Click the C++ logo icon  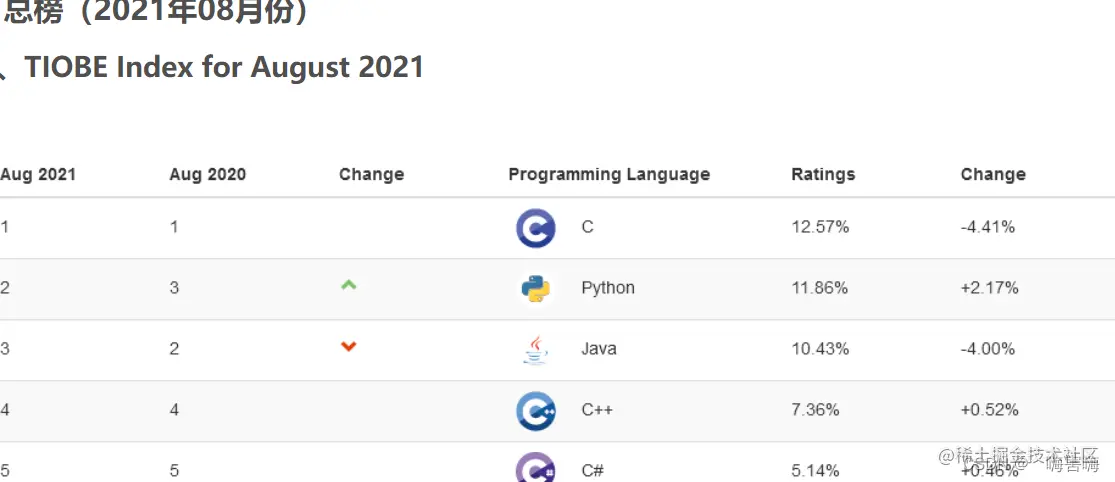pyautogui.click(x=536, y=411)
